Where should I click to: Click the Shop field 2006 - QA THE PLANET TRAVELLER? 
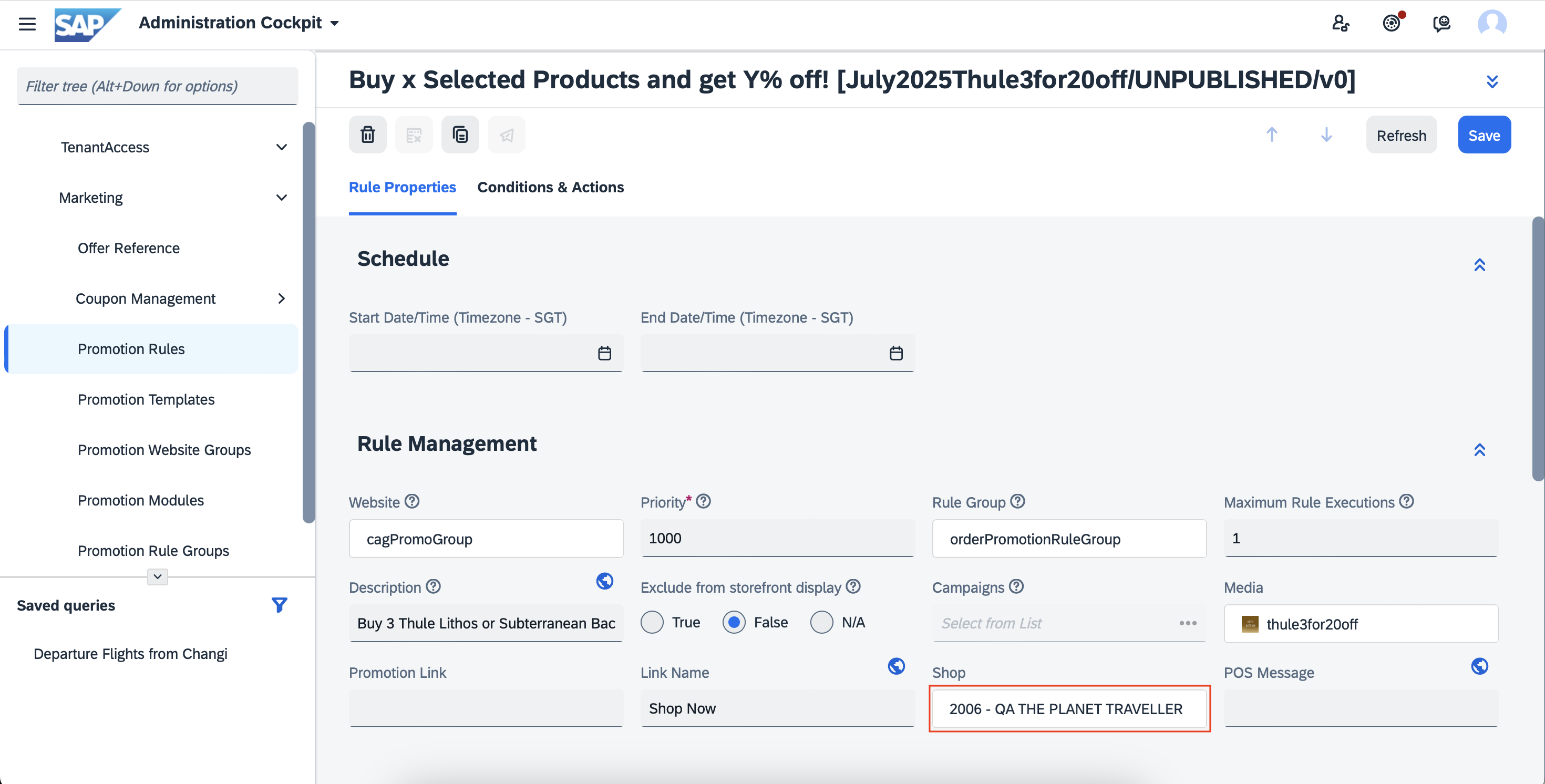click(x=1069, y=708)
